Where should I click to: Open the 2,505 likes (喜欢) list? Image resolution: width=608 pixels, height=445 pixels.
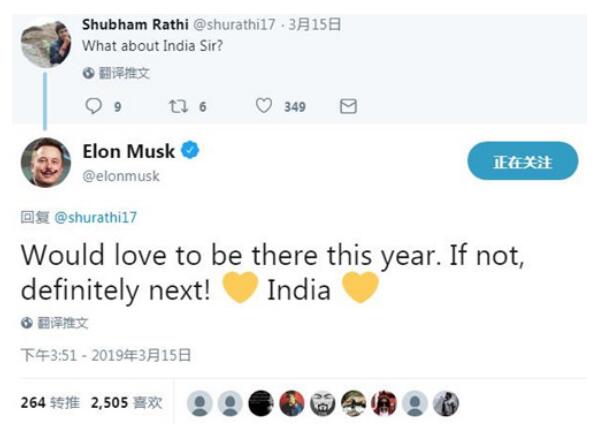pos(125,402)
